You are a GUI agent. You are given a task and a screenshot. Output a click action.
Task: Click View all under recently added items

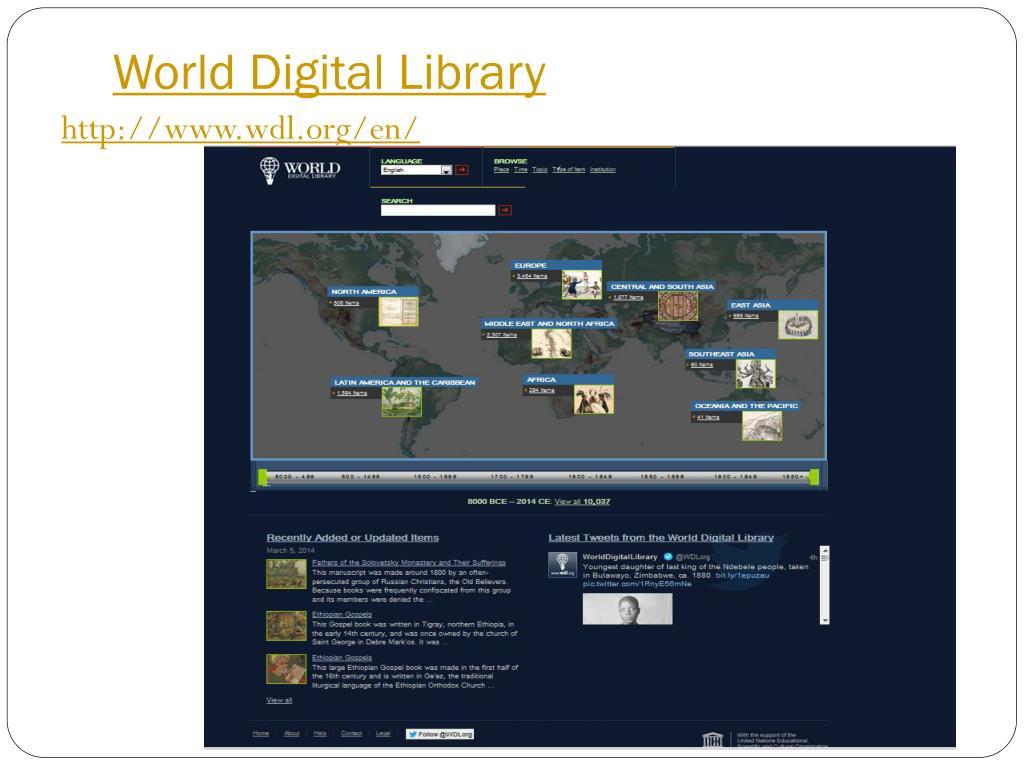(279, 700)
